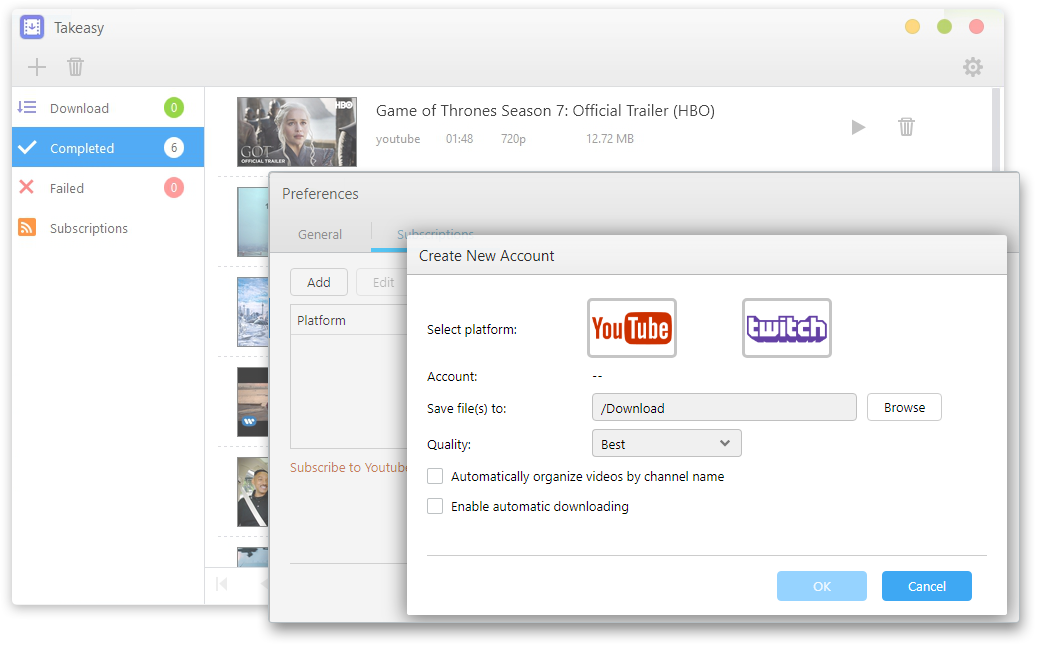Viewport: 1044px width, 651px height.
Task: Open the Game of Thrones trailer thumbnail
Action: (x=297, y=132)
